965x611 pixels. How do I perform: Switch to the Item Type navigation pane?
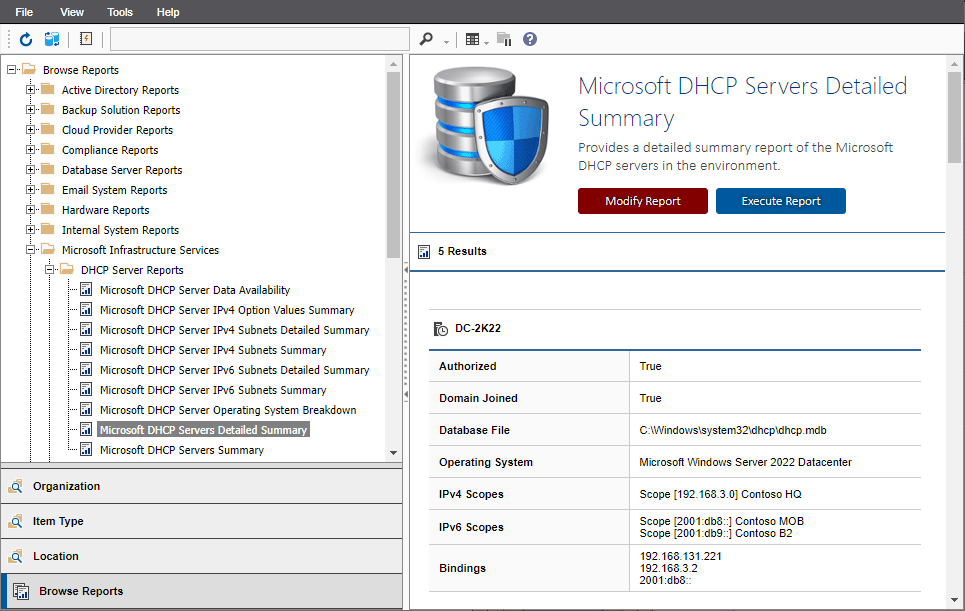click(x=201, y=521)
